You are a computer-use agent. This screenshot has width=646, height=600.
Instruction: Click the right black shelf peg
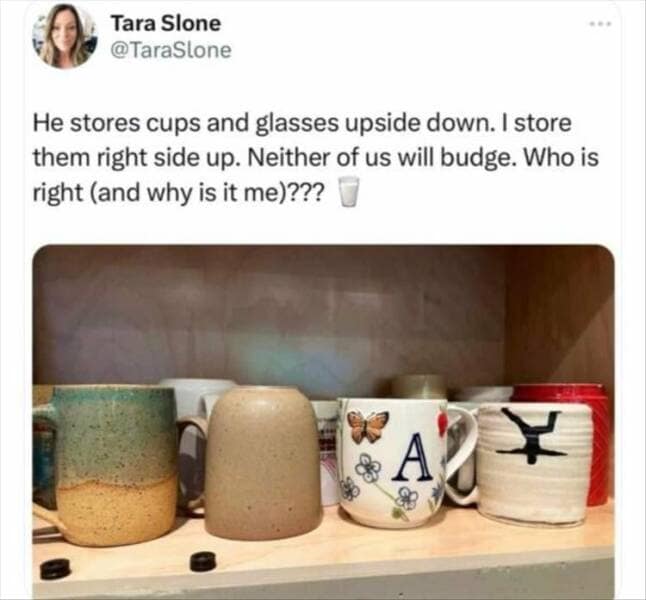pyautogui.click(x=203, y=562)
